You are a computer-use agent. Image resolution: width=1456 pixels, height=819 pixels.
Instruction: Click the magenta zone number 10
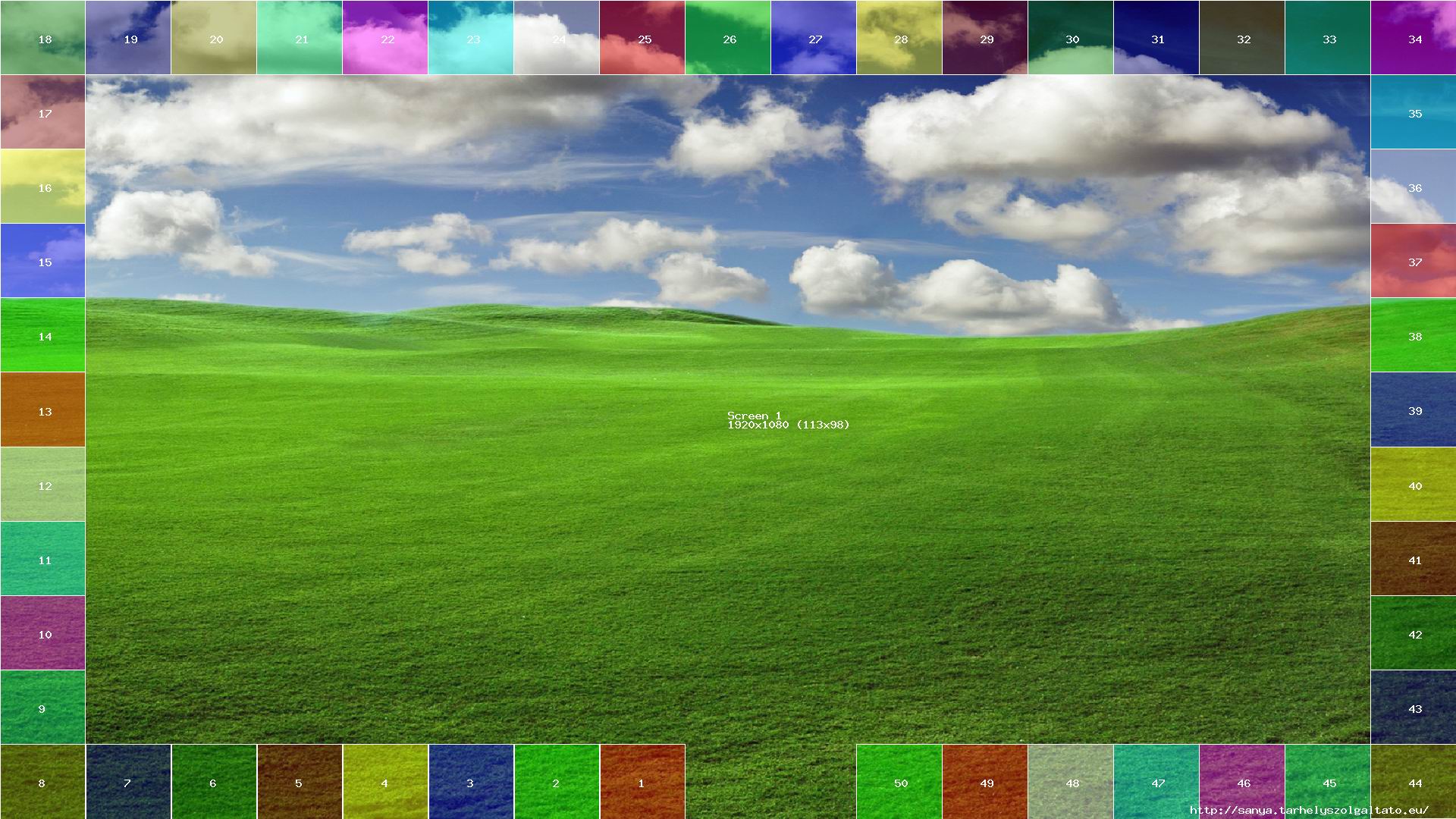(42, 632)
